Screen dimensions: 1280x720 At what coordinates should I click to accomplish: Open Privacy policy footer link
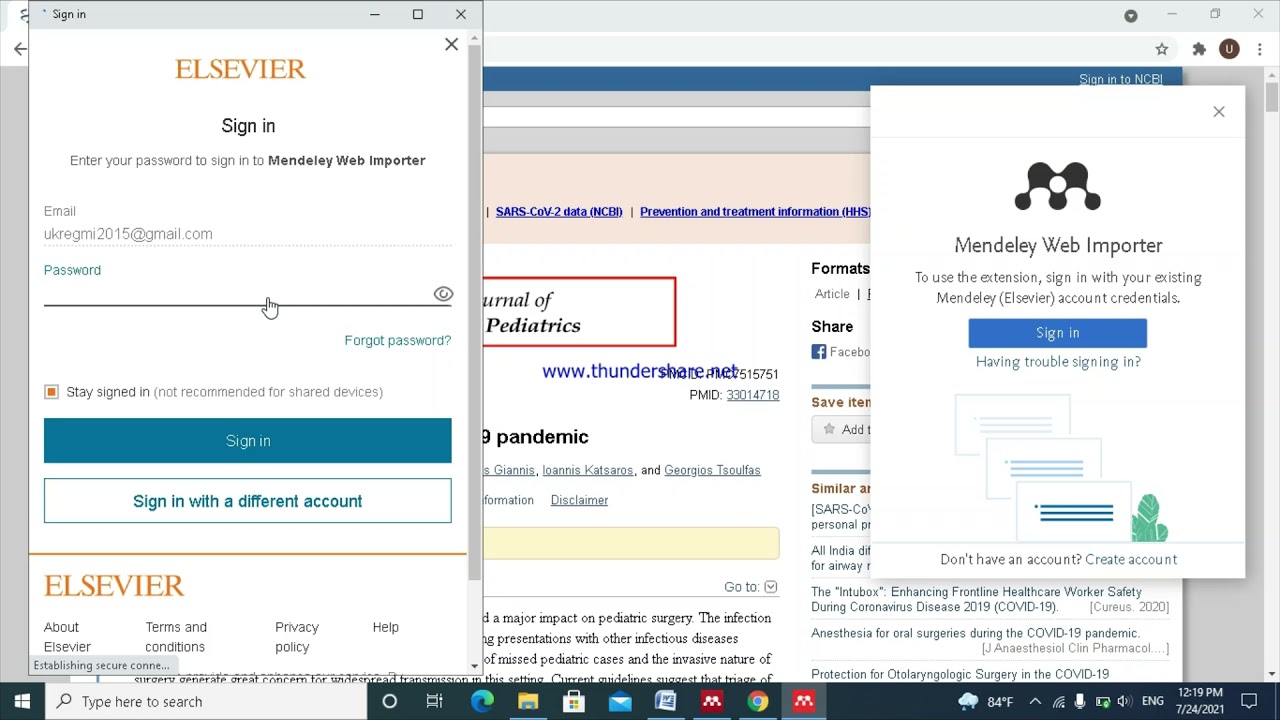pyautogui.click(x=297, y=637)
